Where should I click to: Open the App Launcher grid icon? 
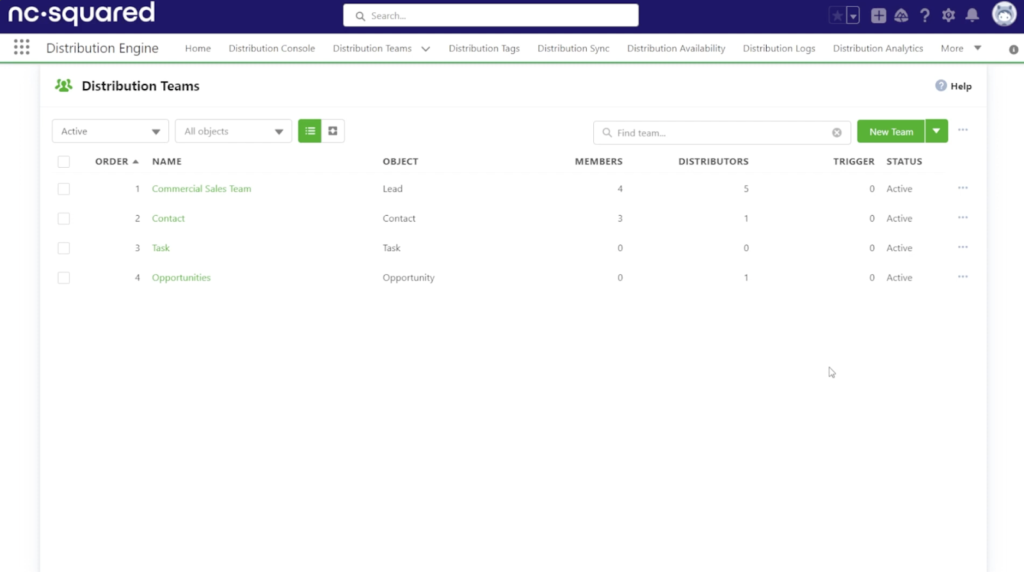pyautogui.click(x=21, y=48)
